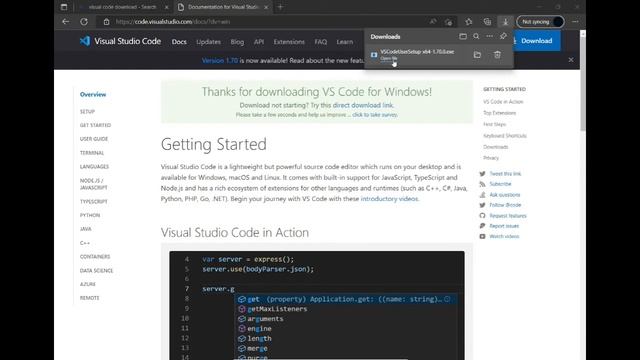The width and height of the screenshot is (640, 360).
Task: Expand the PYTHON sidebar section
Action: (x=90, y=215)
